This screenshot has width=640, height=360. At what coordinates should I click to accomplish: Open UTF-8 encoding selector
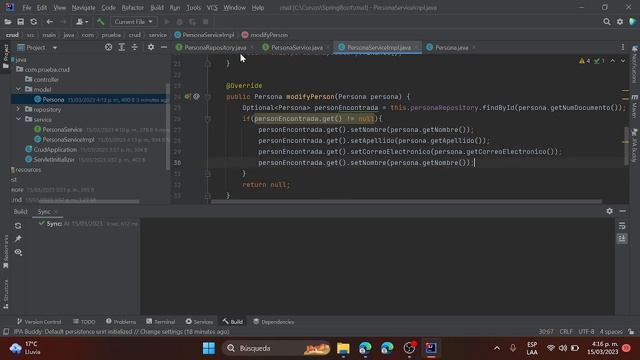click(x=586, y=331)
